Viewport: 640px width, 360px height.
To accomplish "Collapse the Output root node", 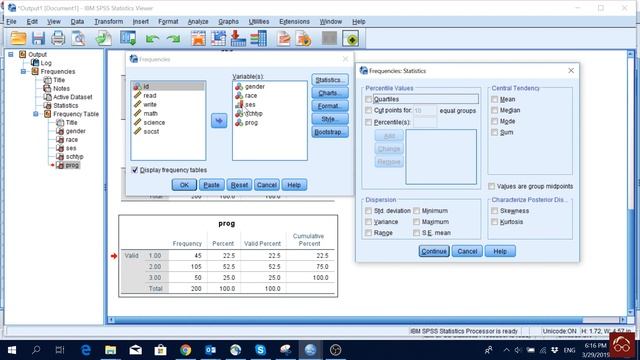I will pos(11,54).
